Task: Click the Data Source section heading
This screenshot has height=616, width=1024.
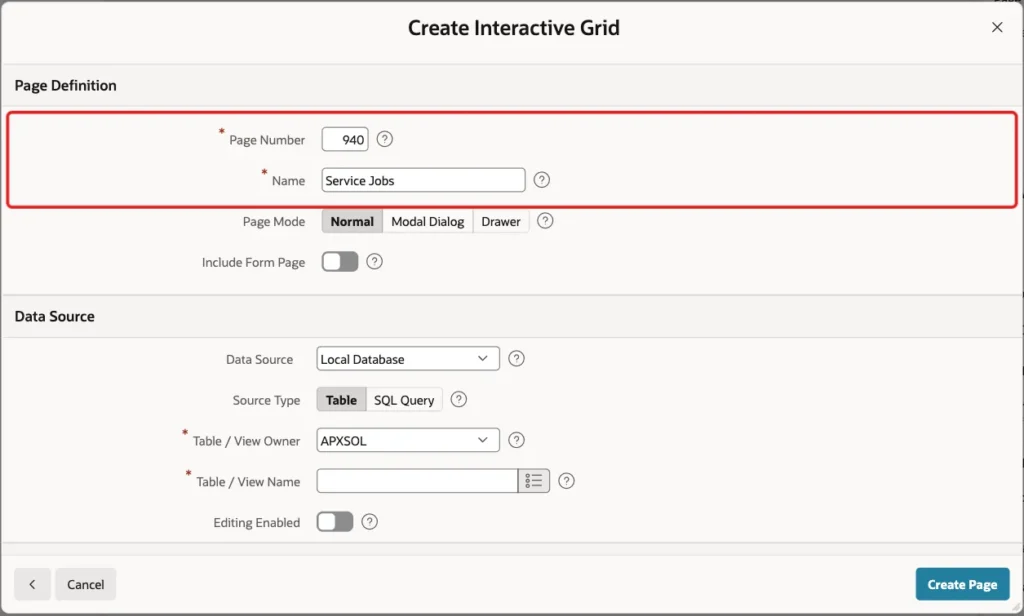Action: click(55, 316)
